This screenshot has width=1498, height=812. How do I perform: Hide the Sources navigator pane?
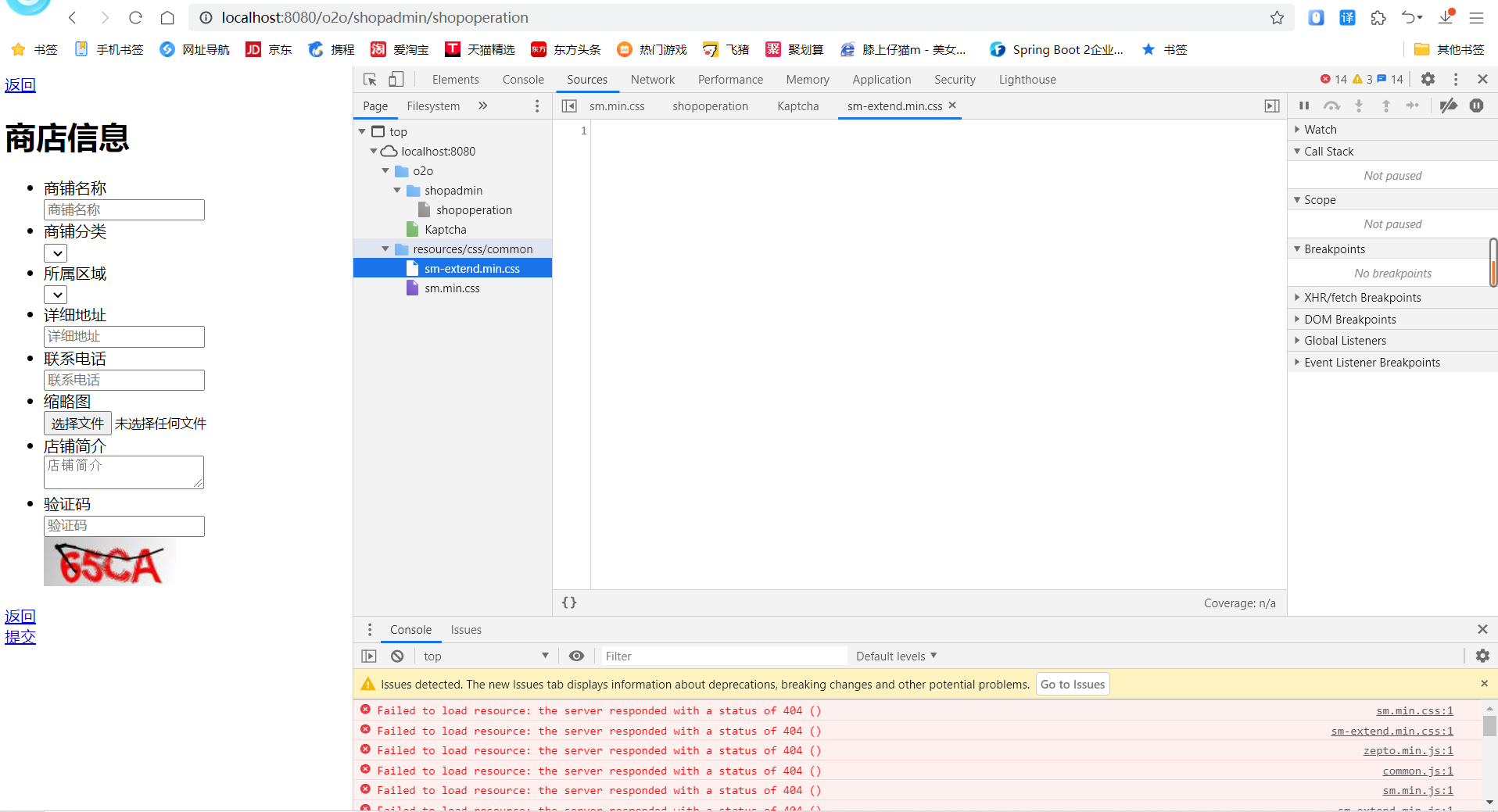point(569,106)
